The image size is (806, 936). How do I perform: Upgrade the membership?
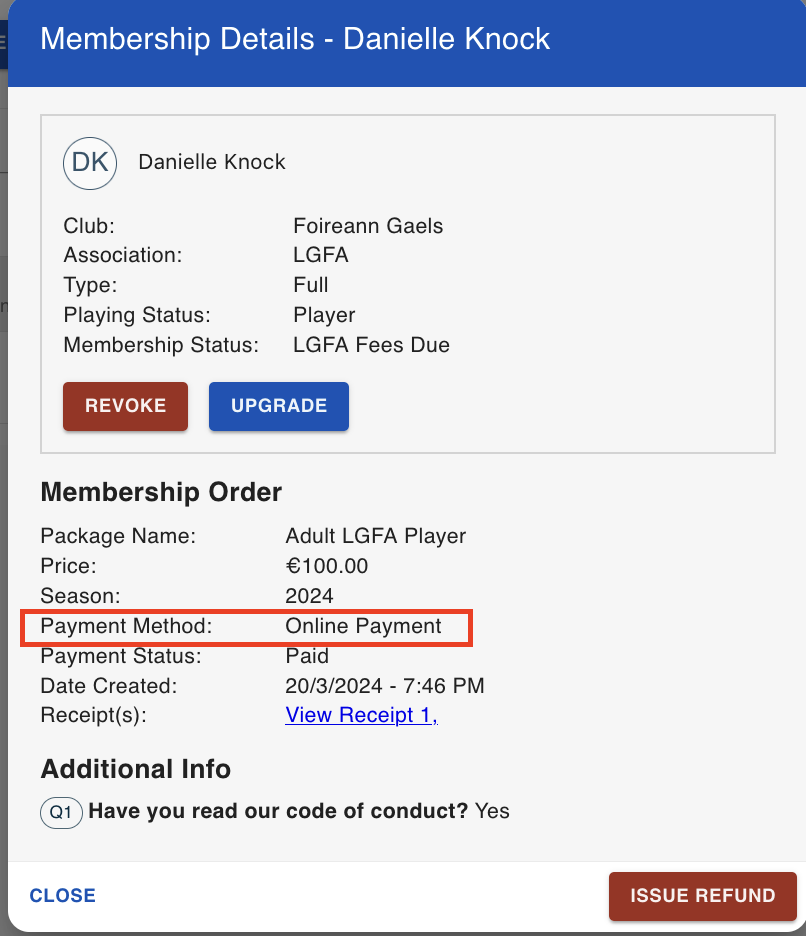279,406
